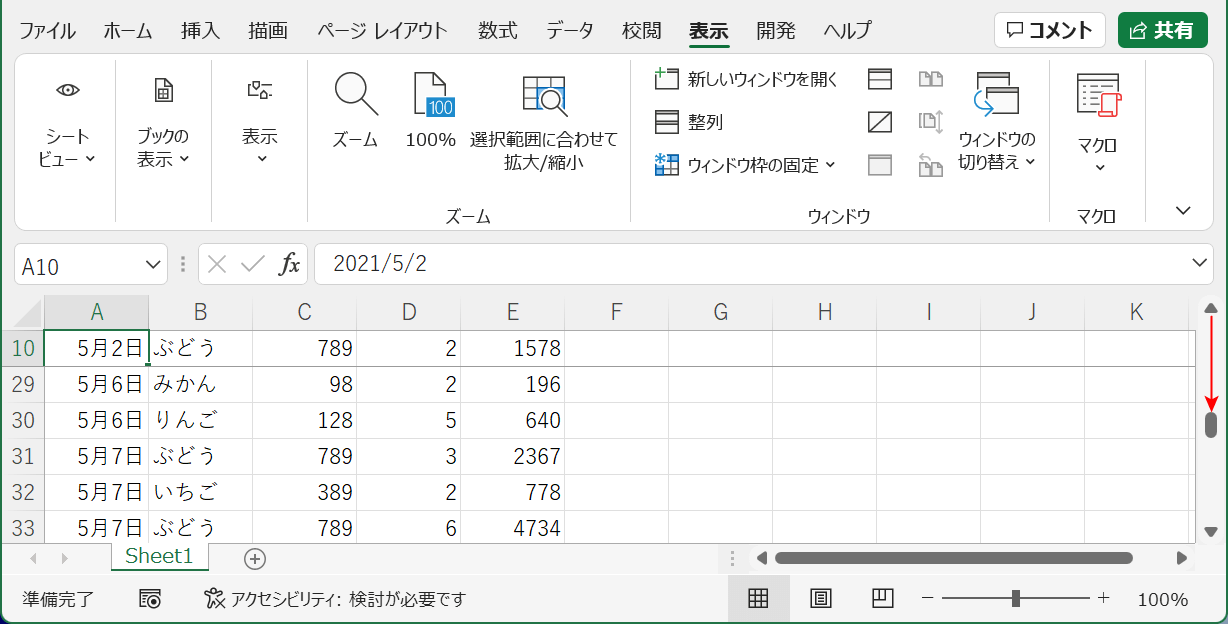1228x624 pixels.
Task: Click the vertical scrollbar up arrow
Action: tap(1211, 307)
